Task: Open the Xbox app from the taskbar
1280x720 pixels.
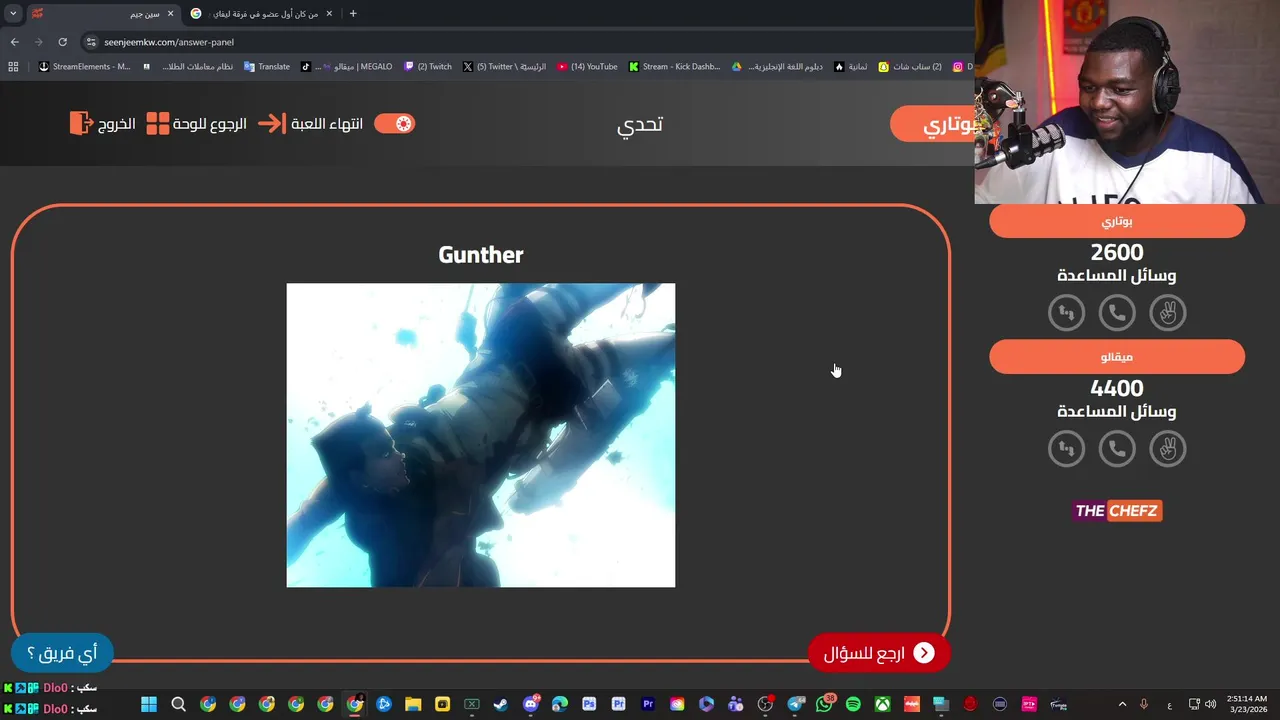Action: coord(882,704)
